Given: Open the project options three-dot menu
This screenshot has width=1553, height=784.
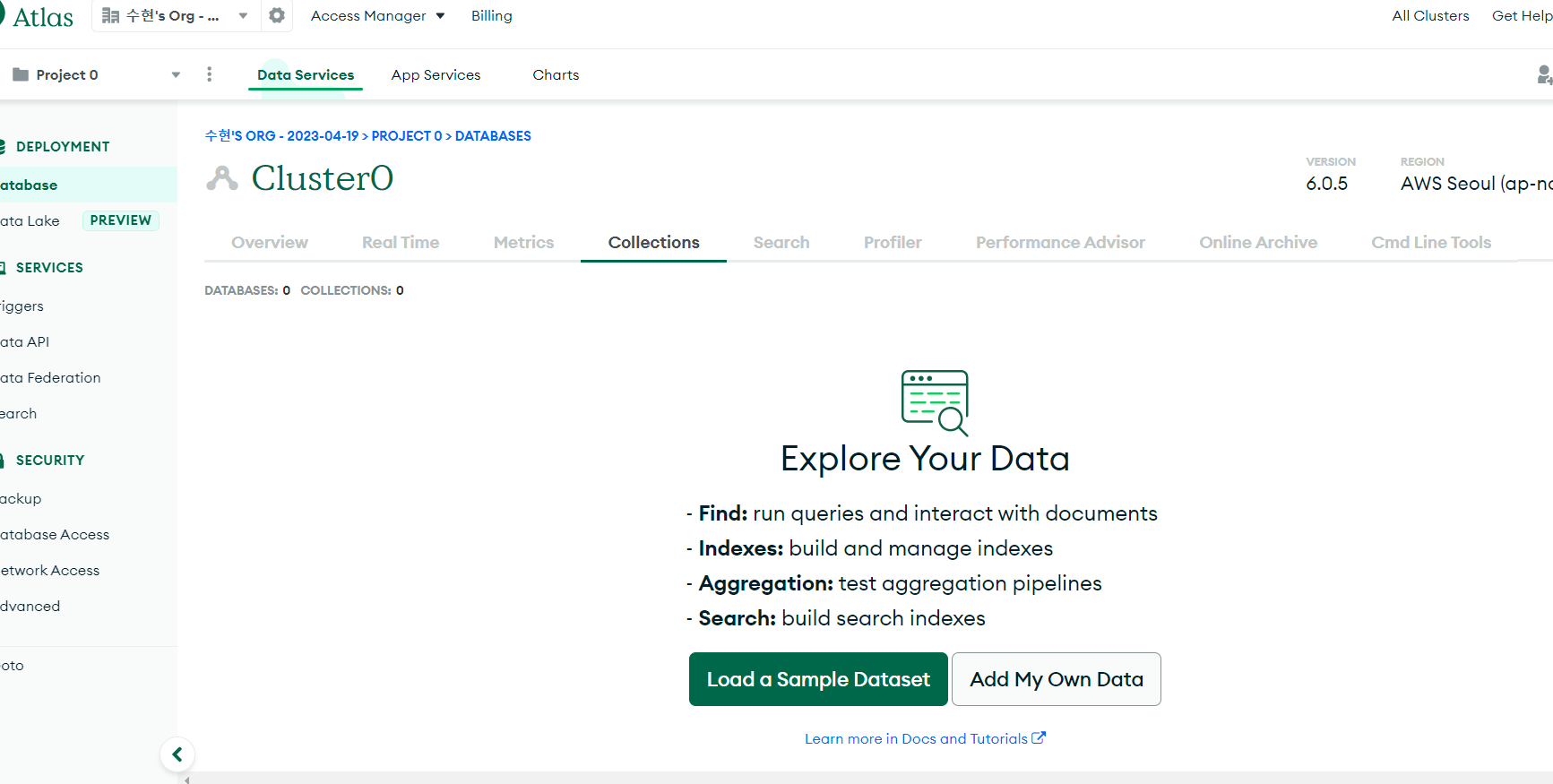Looking at the screenshot, I should (209, 74).
